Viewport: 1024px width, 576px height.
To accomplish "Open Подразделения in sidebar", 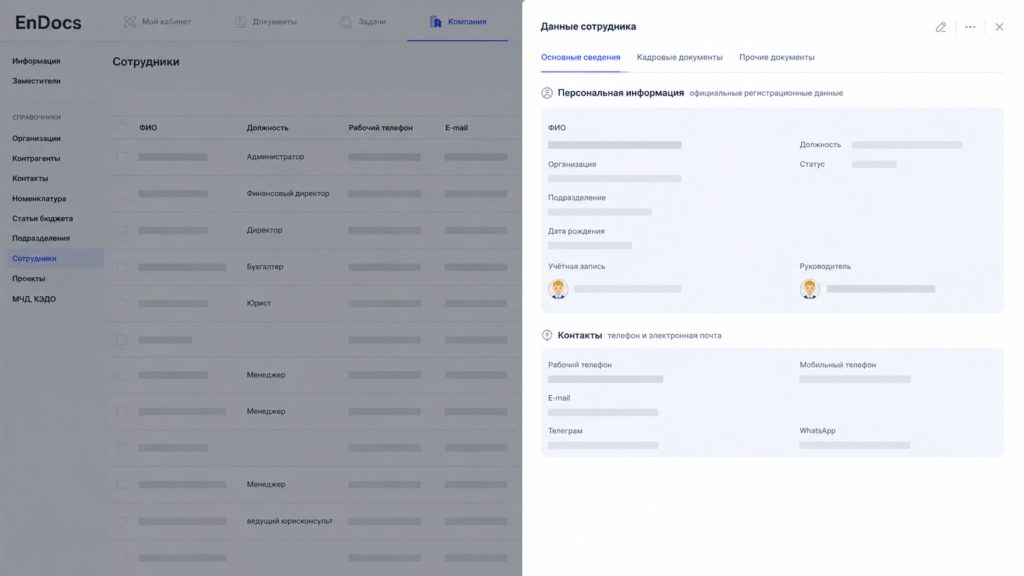I will click(40, 238).
